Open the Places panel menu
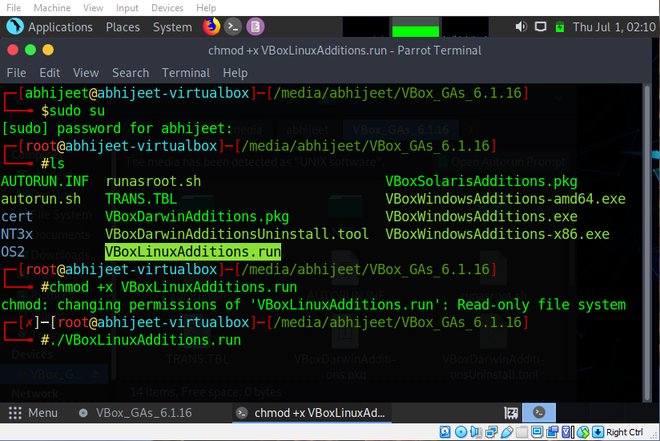 coord(122,27)
